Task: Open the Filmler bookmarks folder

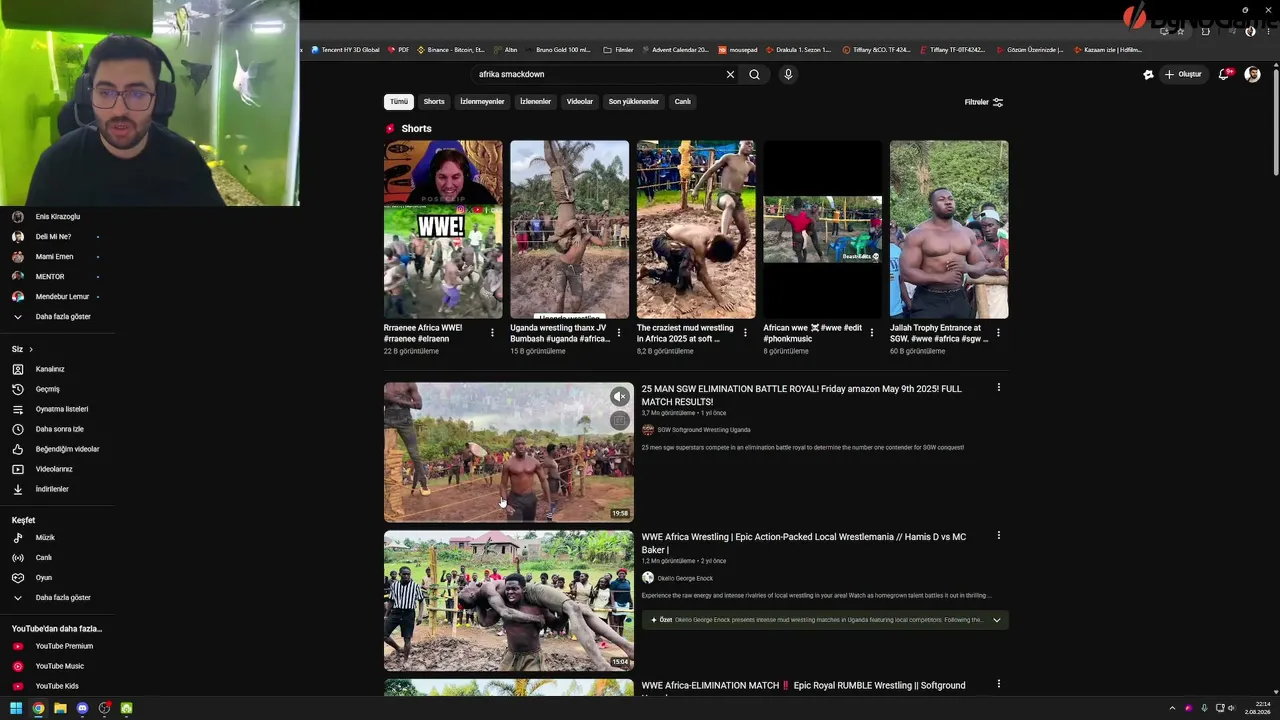Action: pos(619,49)
